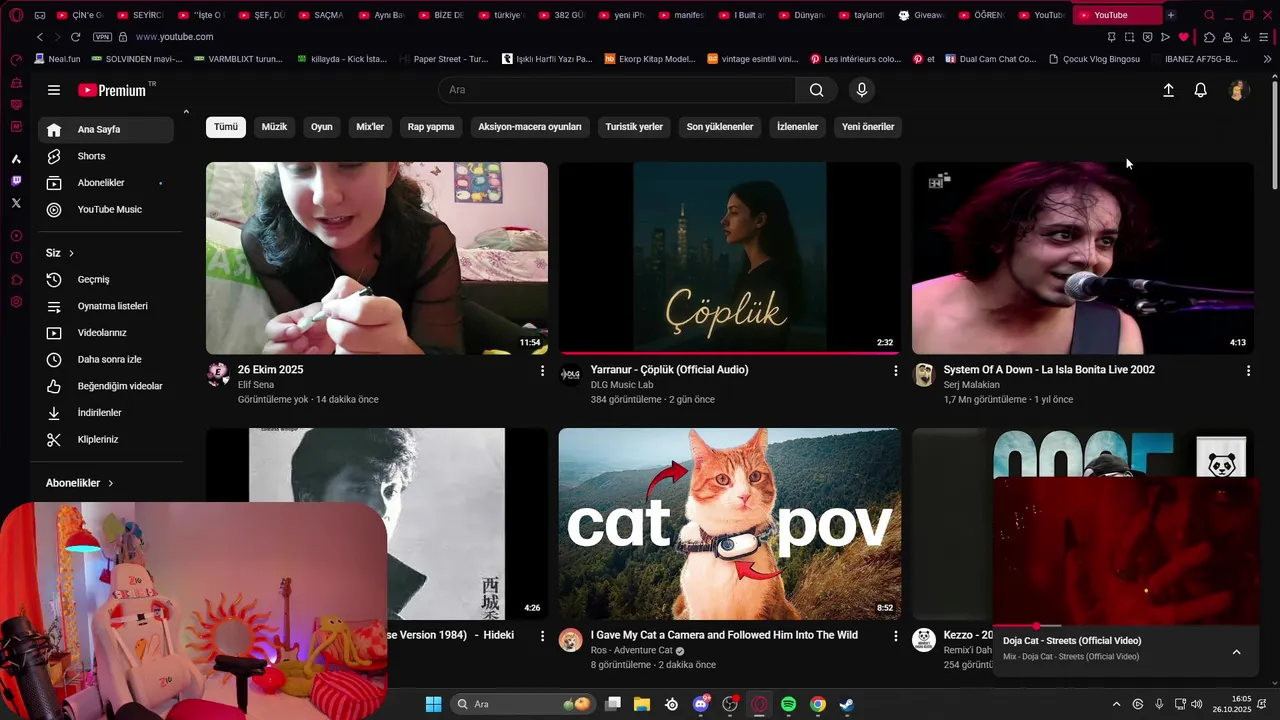Screen dimensions: 1280x720
Task: Open X (Twitter) in Opera sidebar
Action: [16, 203]
